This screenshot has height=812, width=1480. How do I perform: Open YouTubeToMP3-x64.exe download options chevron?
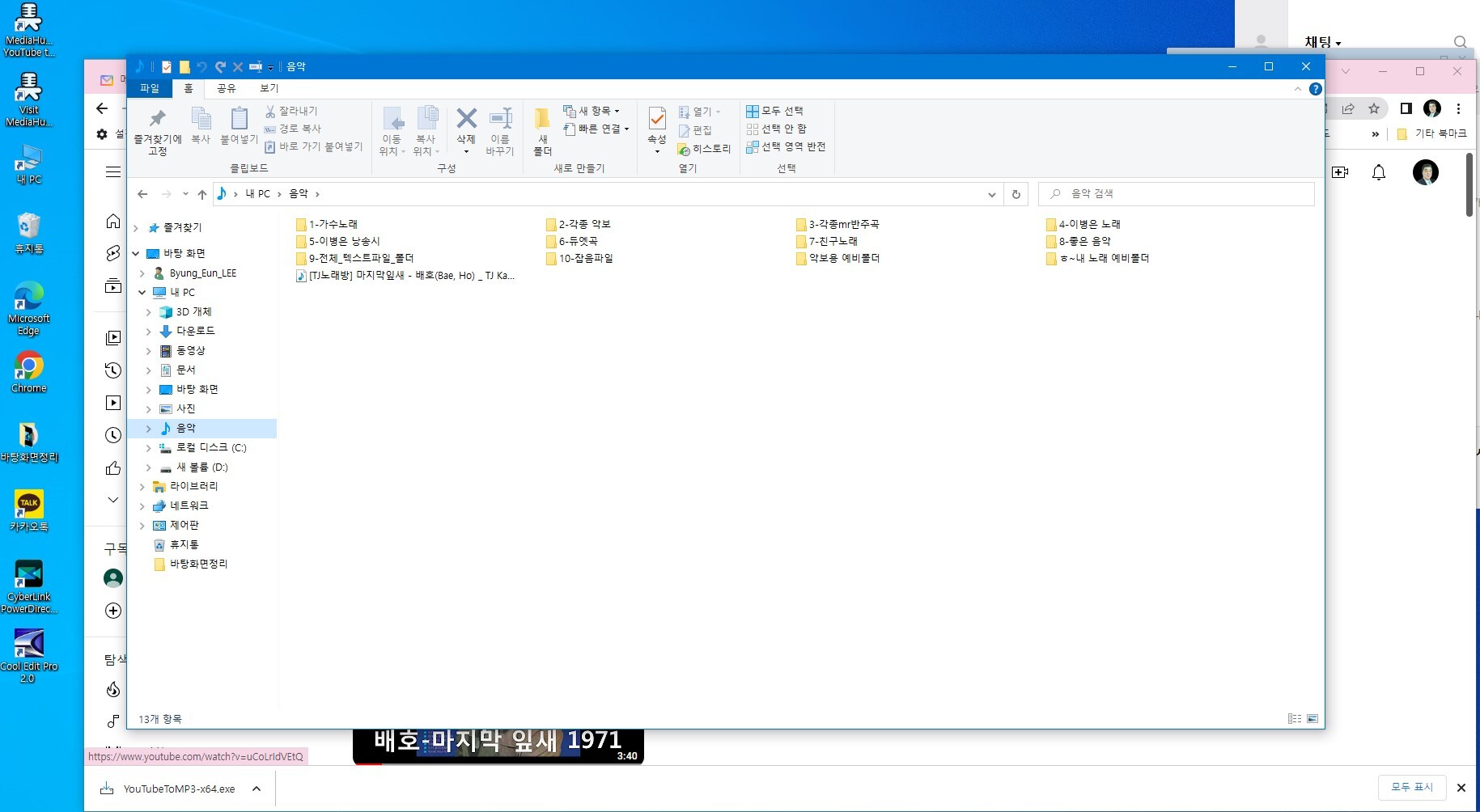[257, 789]
